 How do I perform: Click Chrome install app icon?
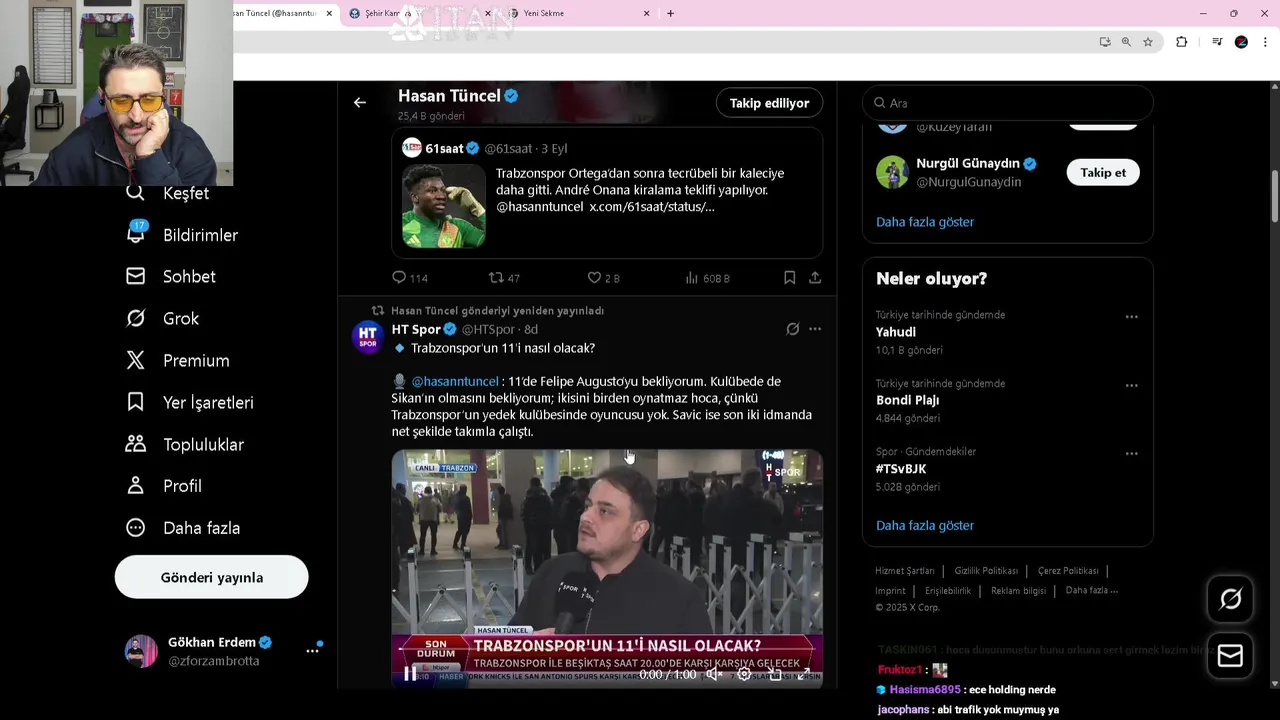pos(1104,42)
